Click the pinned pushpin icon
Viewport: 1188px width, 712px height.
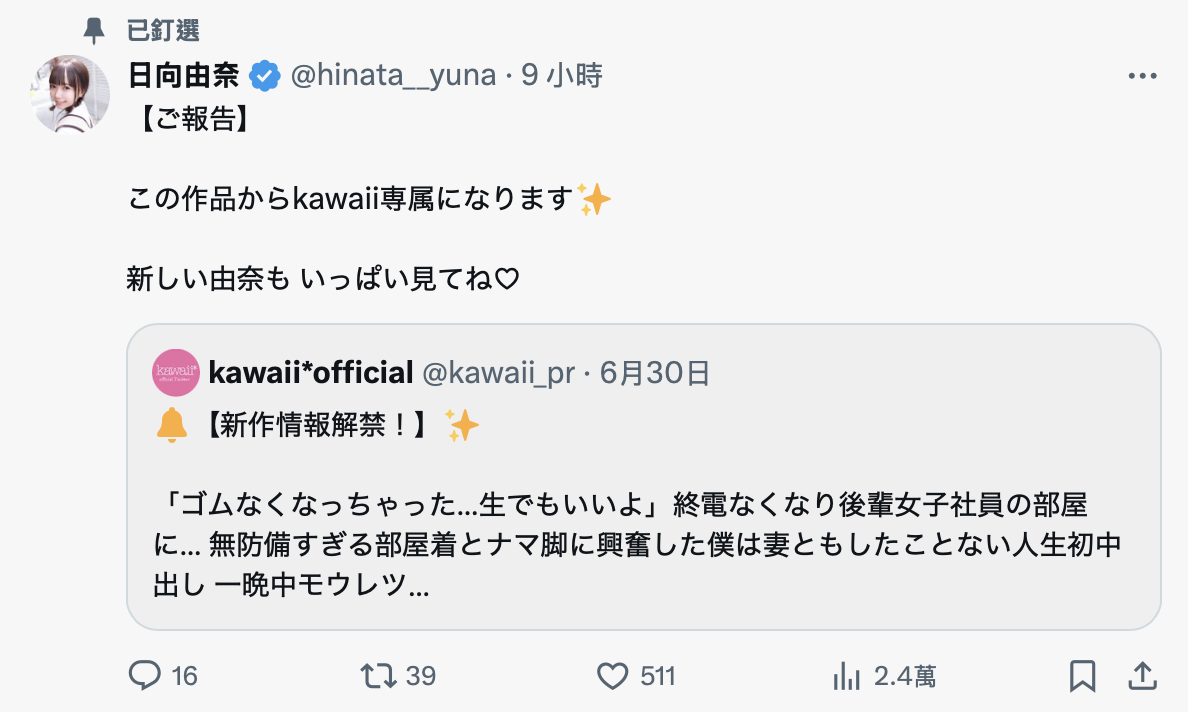(94, 30)
